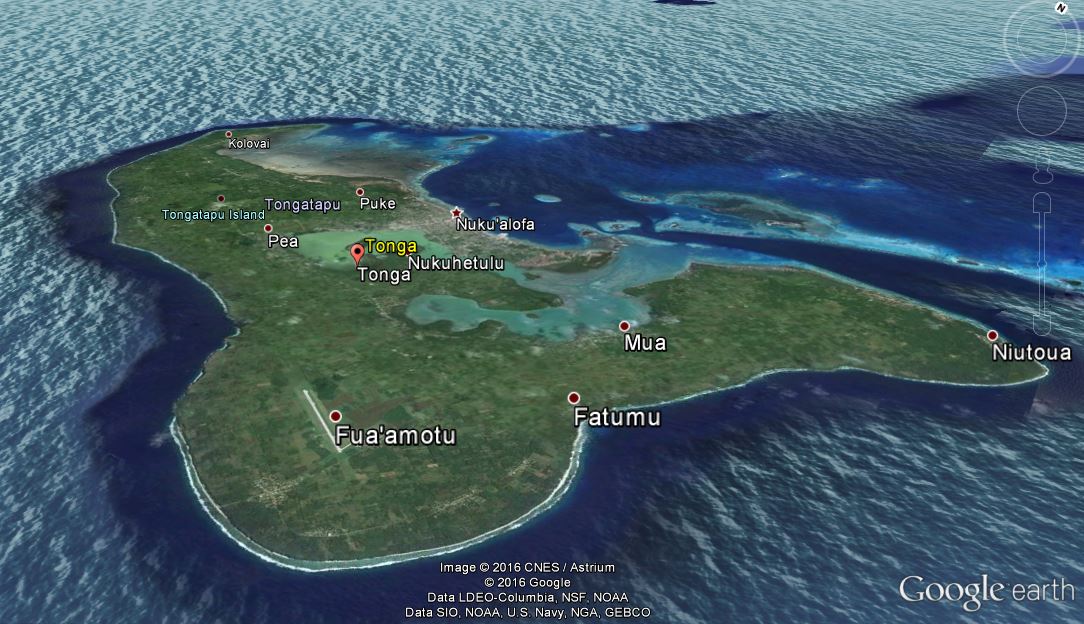Image resolution: width=1084 pixels, height=624 pixels.
Task: Click the North compass indicator
Action: (x=1061, y=8)
